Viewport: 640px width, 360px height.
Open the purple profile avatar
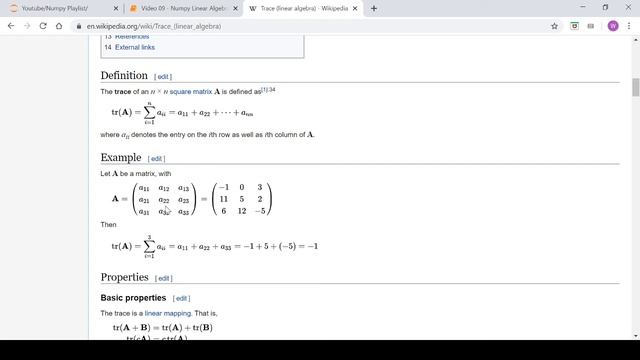tap(613, 26)
